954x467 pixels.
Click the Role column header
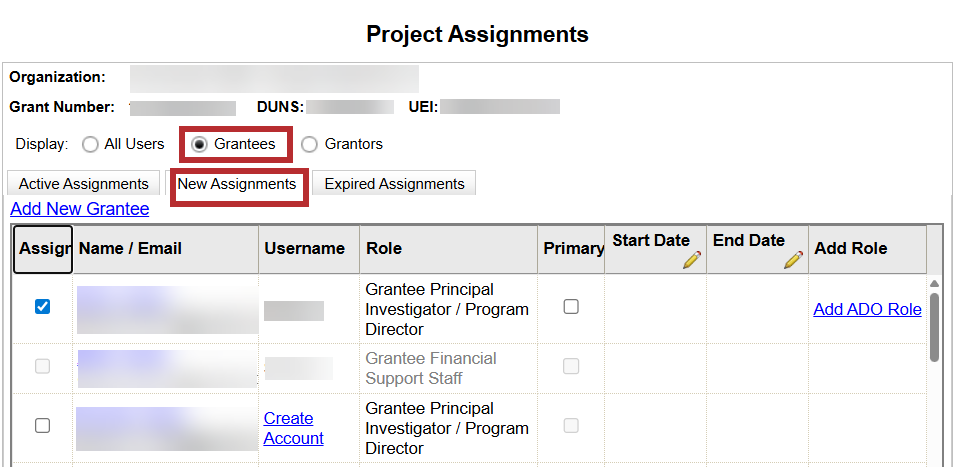384,248
